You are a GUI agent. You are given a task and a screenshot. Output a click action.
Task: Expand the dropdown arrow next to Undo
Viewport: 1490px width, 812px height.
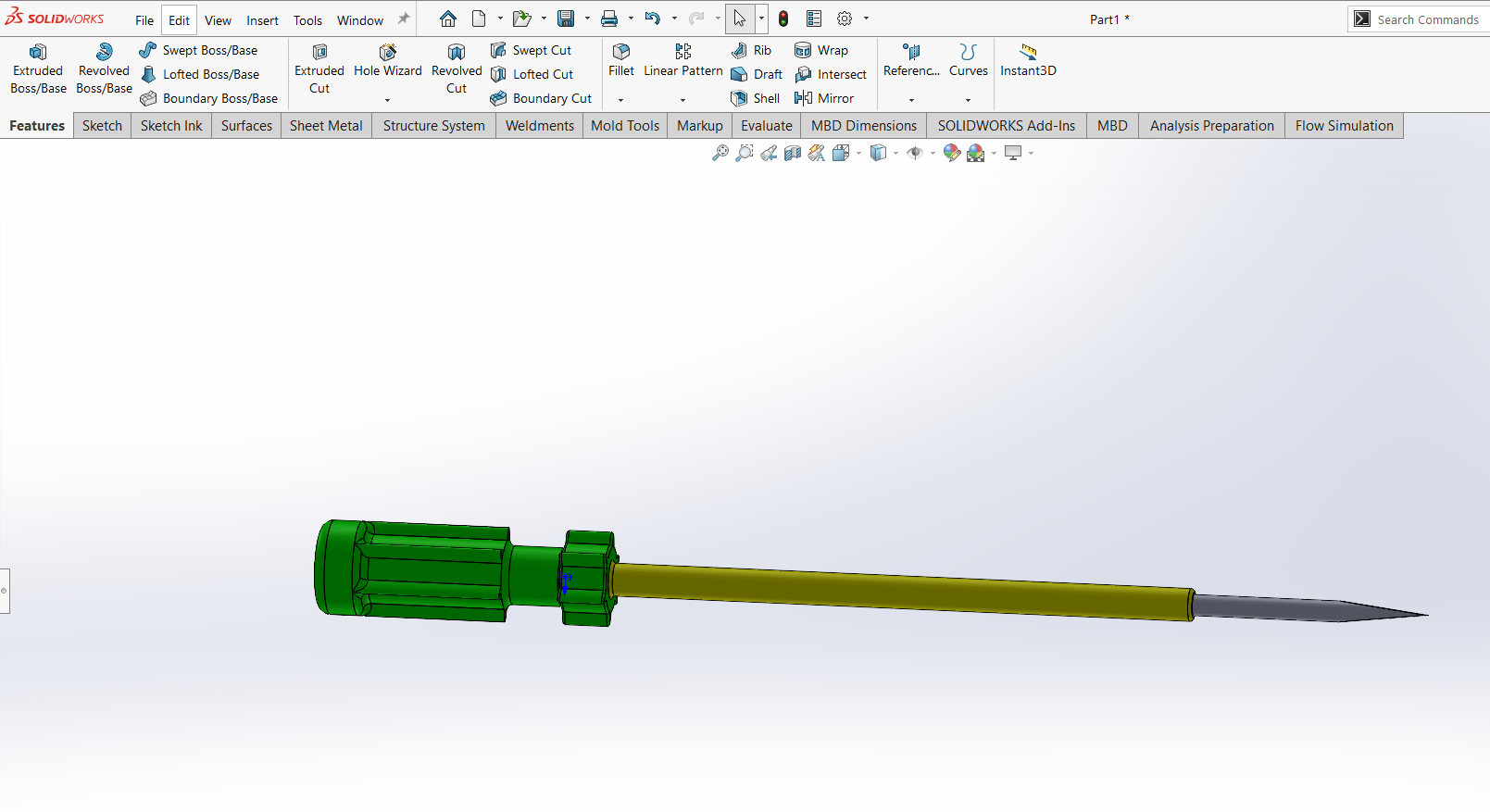[674, 19]
